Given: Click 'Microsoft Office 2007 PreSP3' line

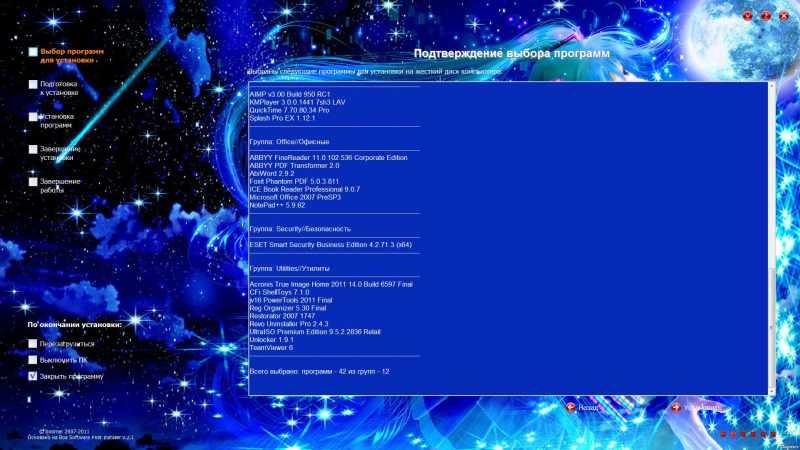Looking at the screenshot, I should pyautogui.click(x=295, y=197).
